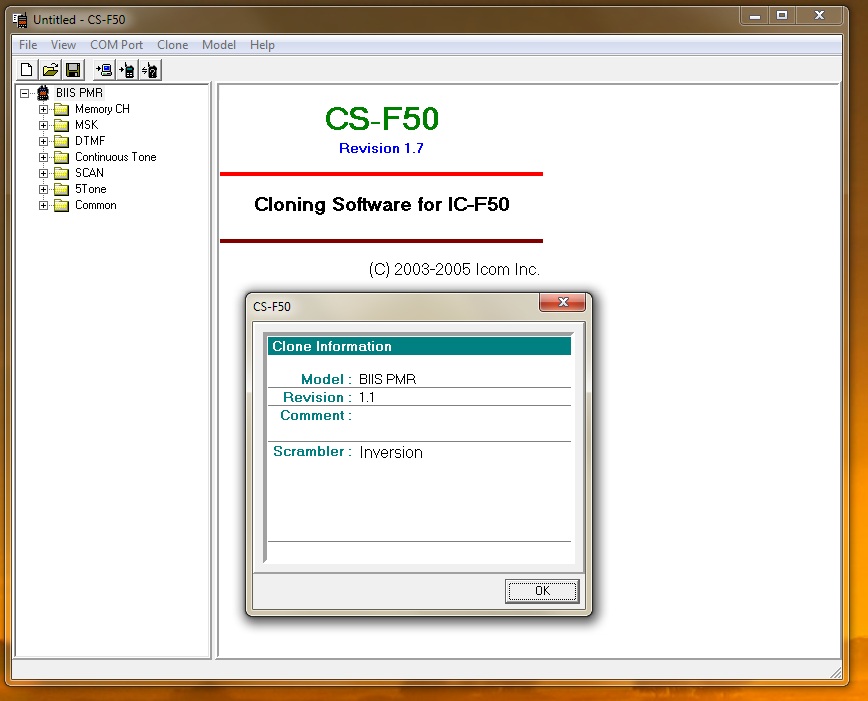Image resolution: width=868 pixels, height=701 pixels.
Task: Expand the DTMF tree node
Action: [x=44, y=141]
